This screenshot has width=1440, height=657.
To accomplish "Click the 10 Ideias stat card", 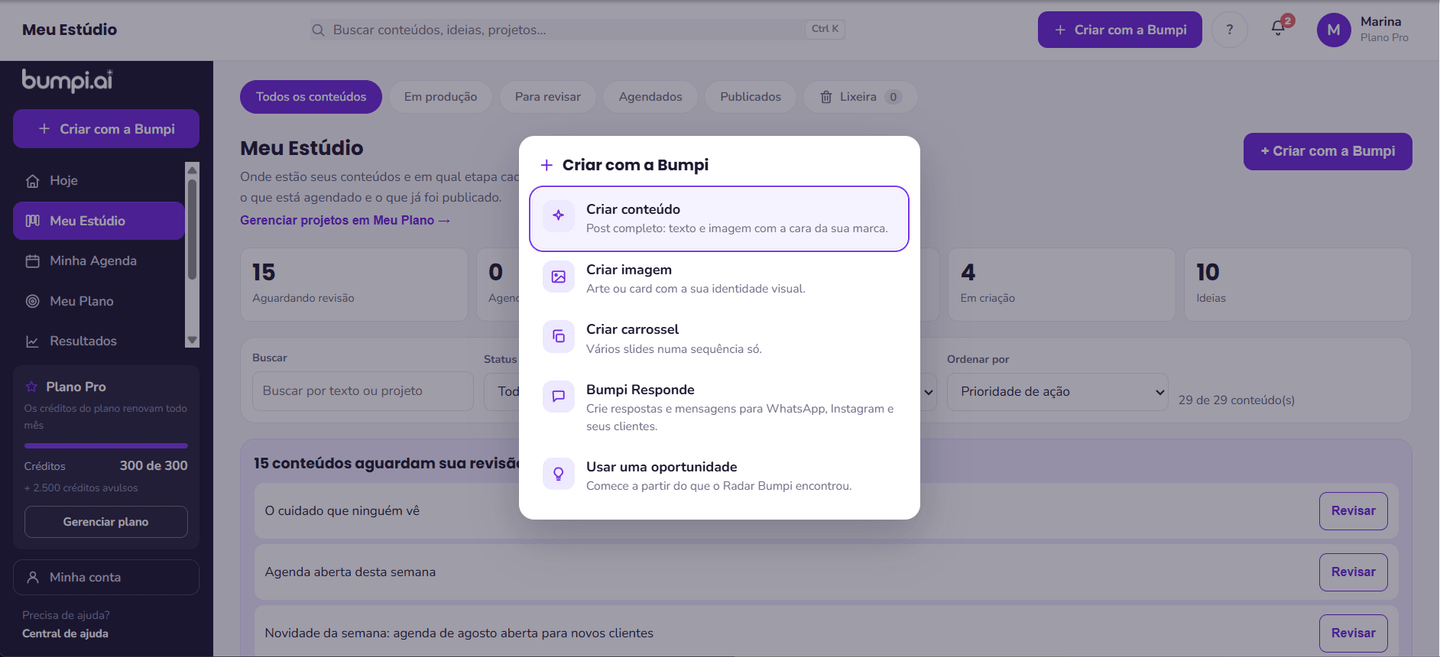I will click(1298, 285).
